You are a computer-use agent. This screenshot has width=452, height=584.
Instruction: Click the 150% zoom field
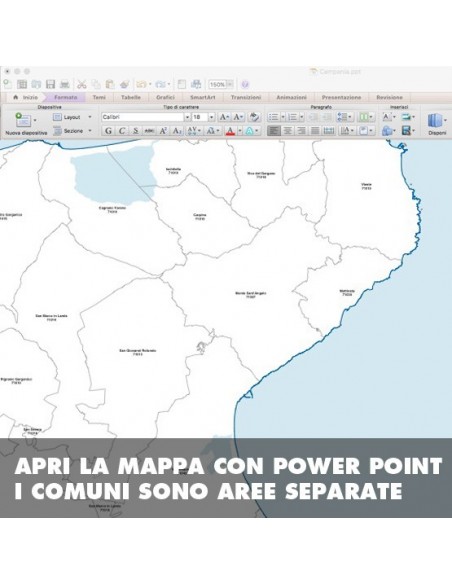click(x=217, y=85)
